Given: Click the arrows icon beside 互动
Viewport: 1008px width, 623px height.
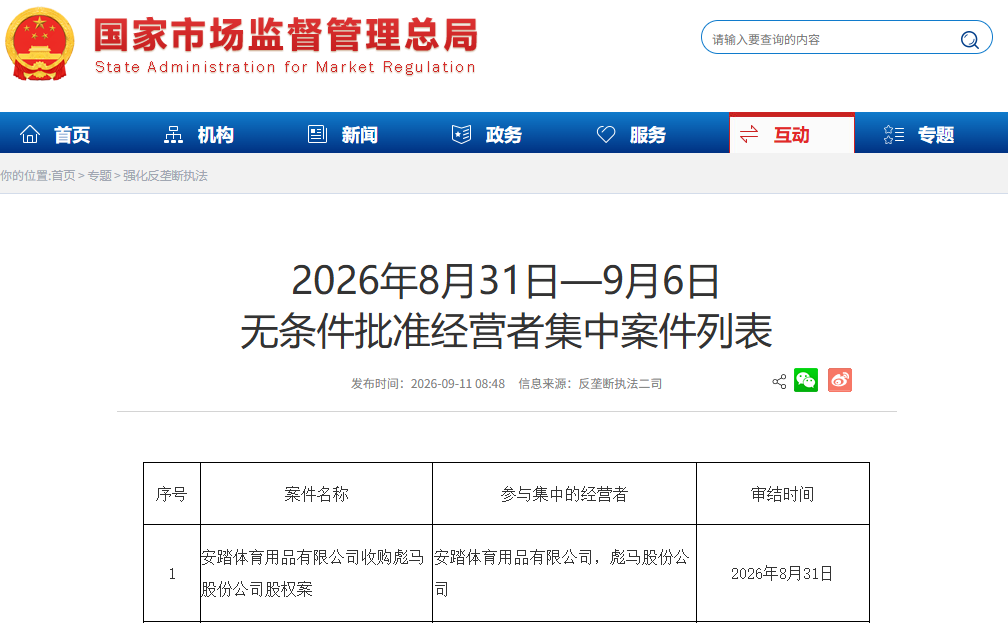Looking at the screenshot, I should (x=749, y=134).
